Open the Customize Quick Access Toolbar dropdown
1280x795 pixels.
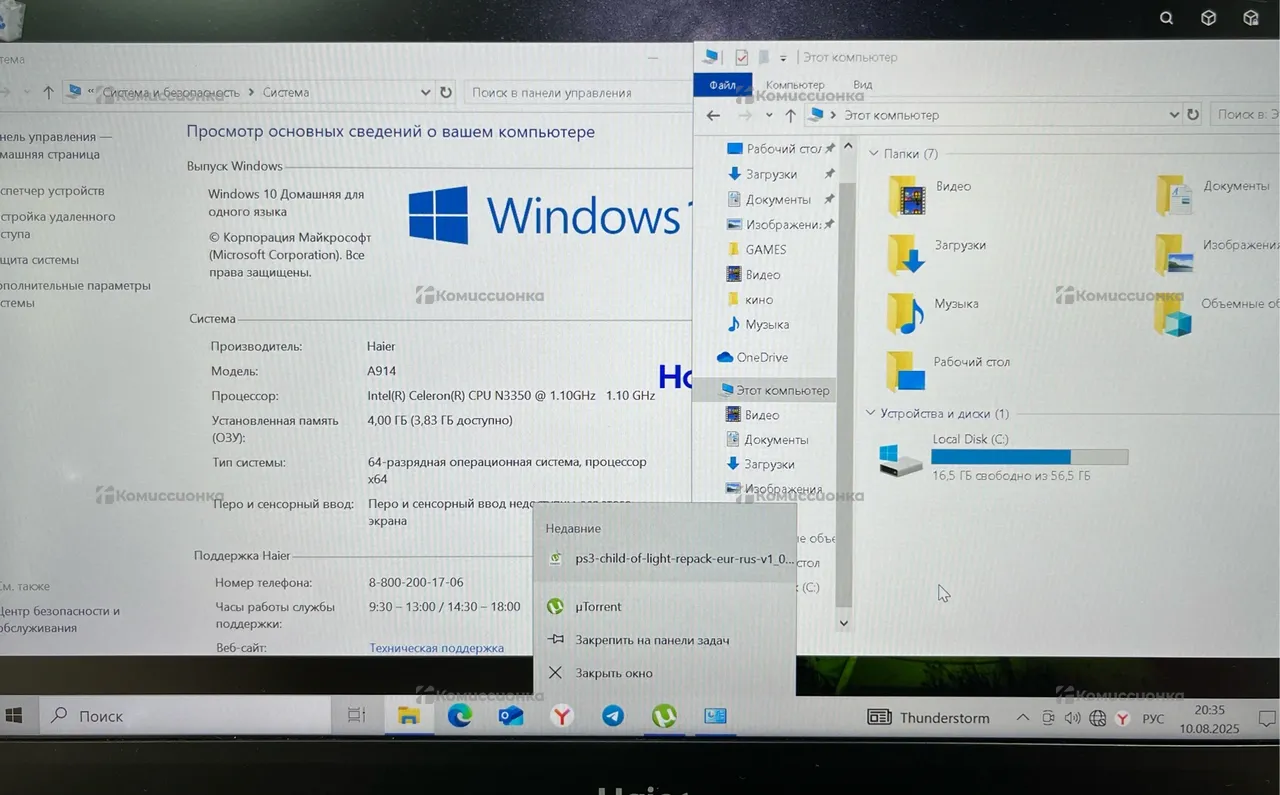(783, 58)
